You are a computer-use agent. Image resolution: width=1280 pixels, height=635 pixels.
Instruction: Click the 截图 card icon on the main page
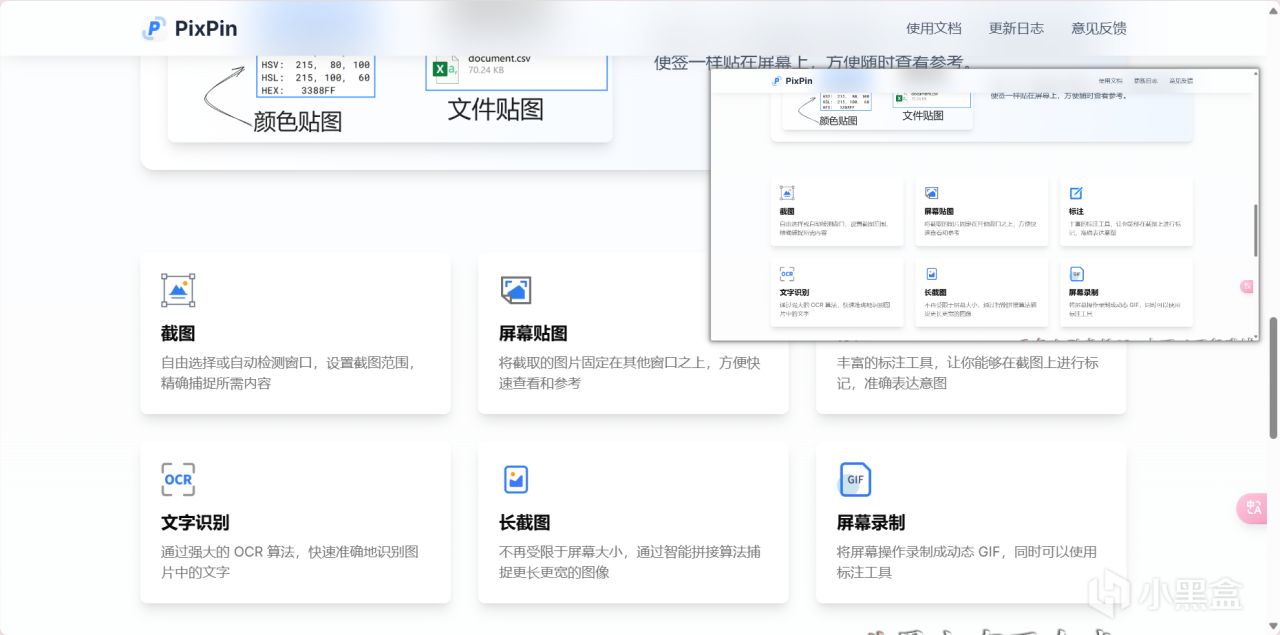(178, 290)
